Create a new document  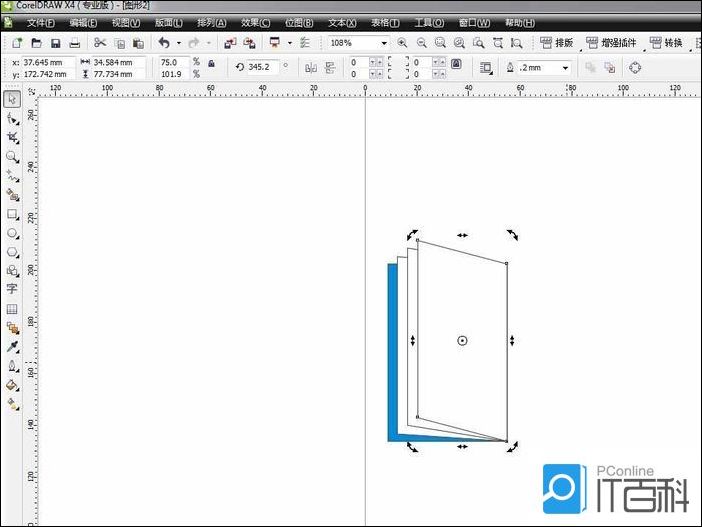pos(17,43)
